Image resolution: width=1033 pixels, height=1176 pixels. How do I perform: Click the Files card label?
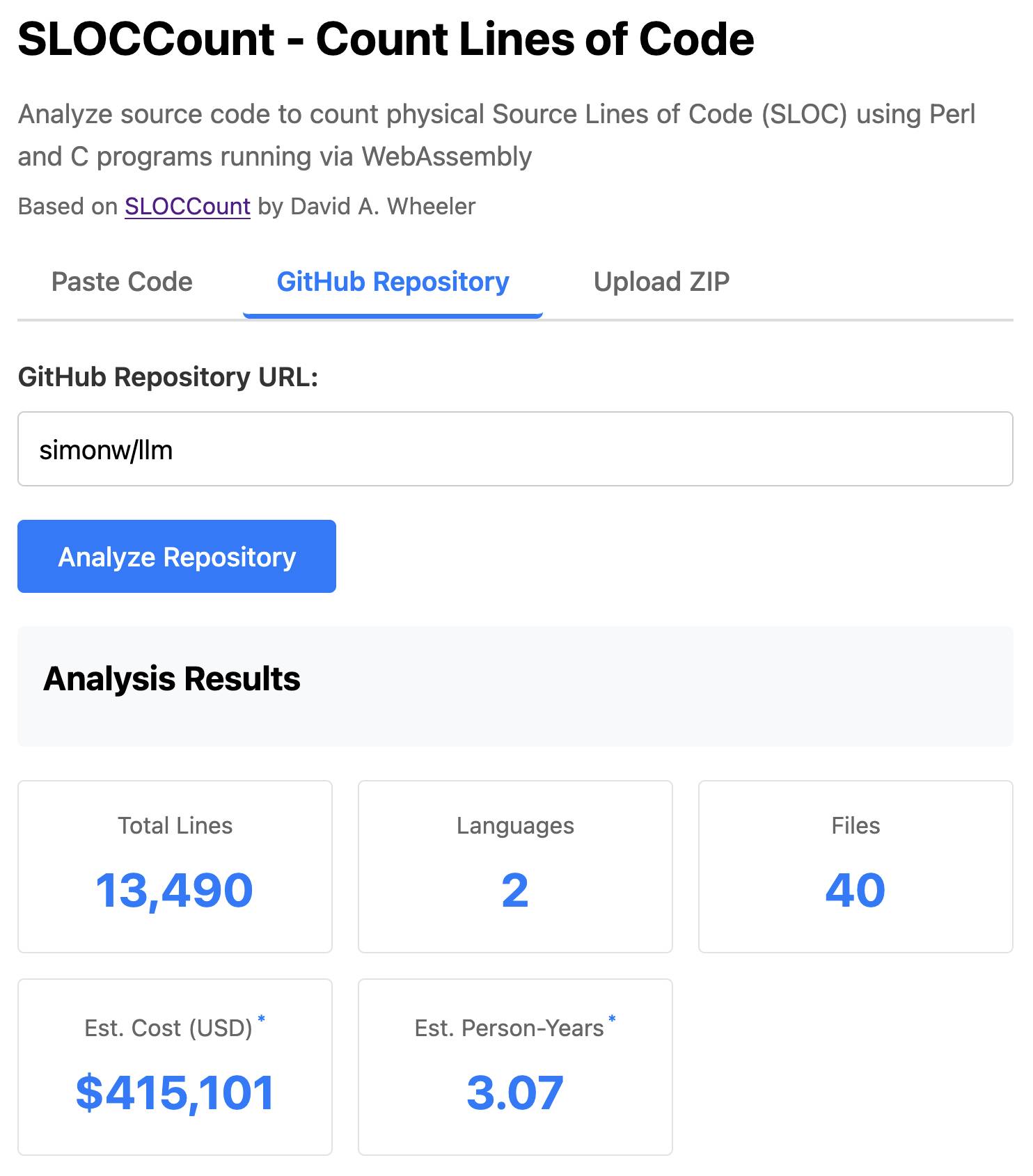855,825
